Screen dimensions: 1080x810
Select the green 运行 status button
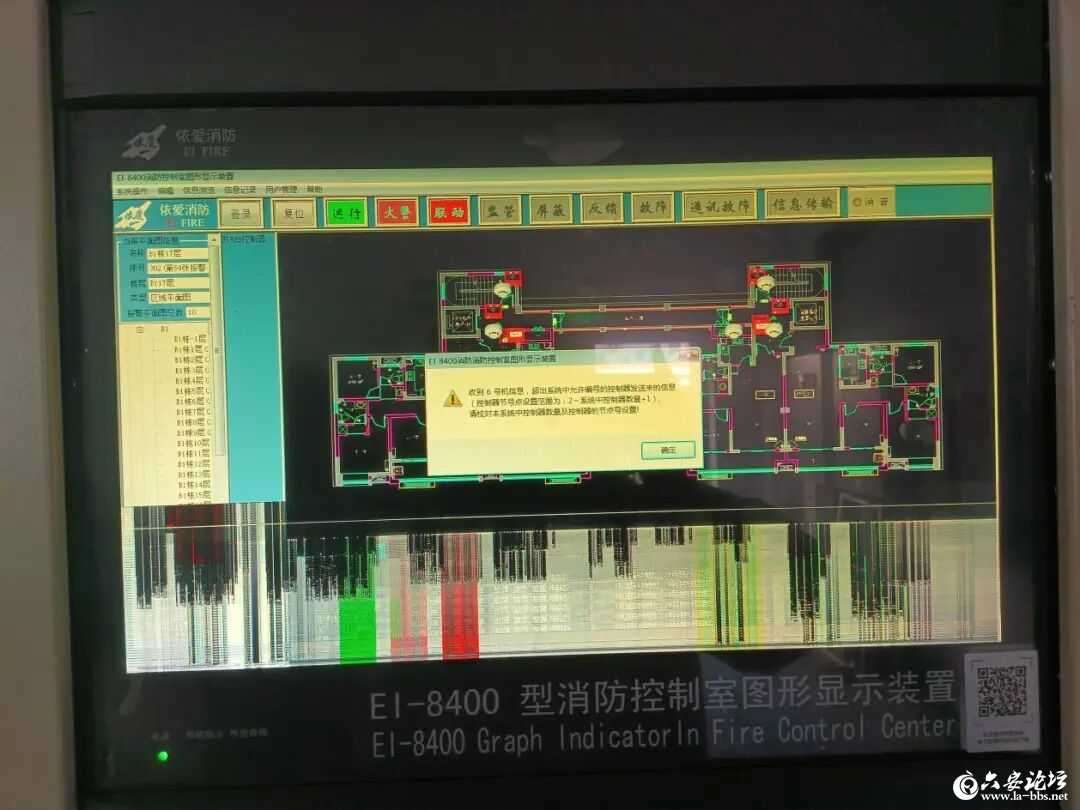(x=345, y=213)
